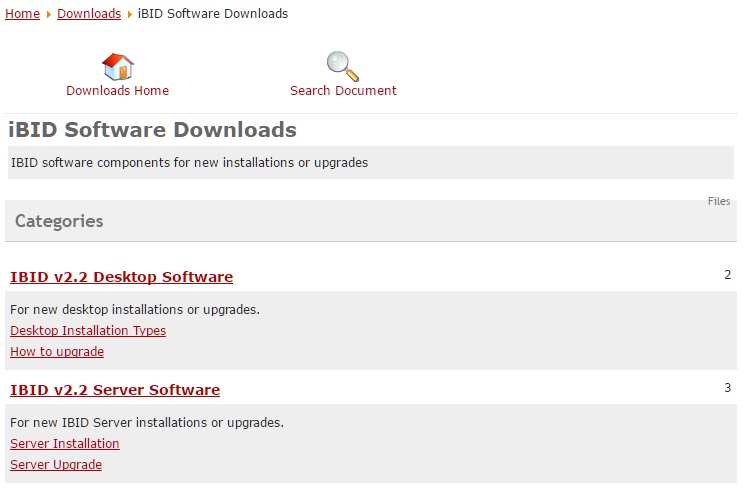Click the breadcrumb arrow after Downloads
The height and width of the screenshot is (491, 743).
129,14
